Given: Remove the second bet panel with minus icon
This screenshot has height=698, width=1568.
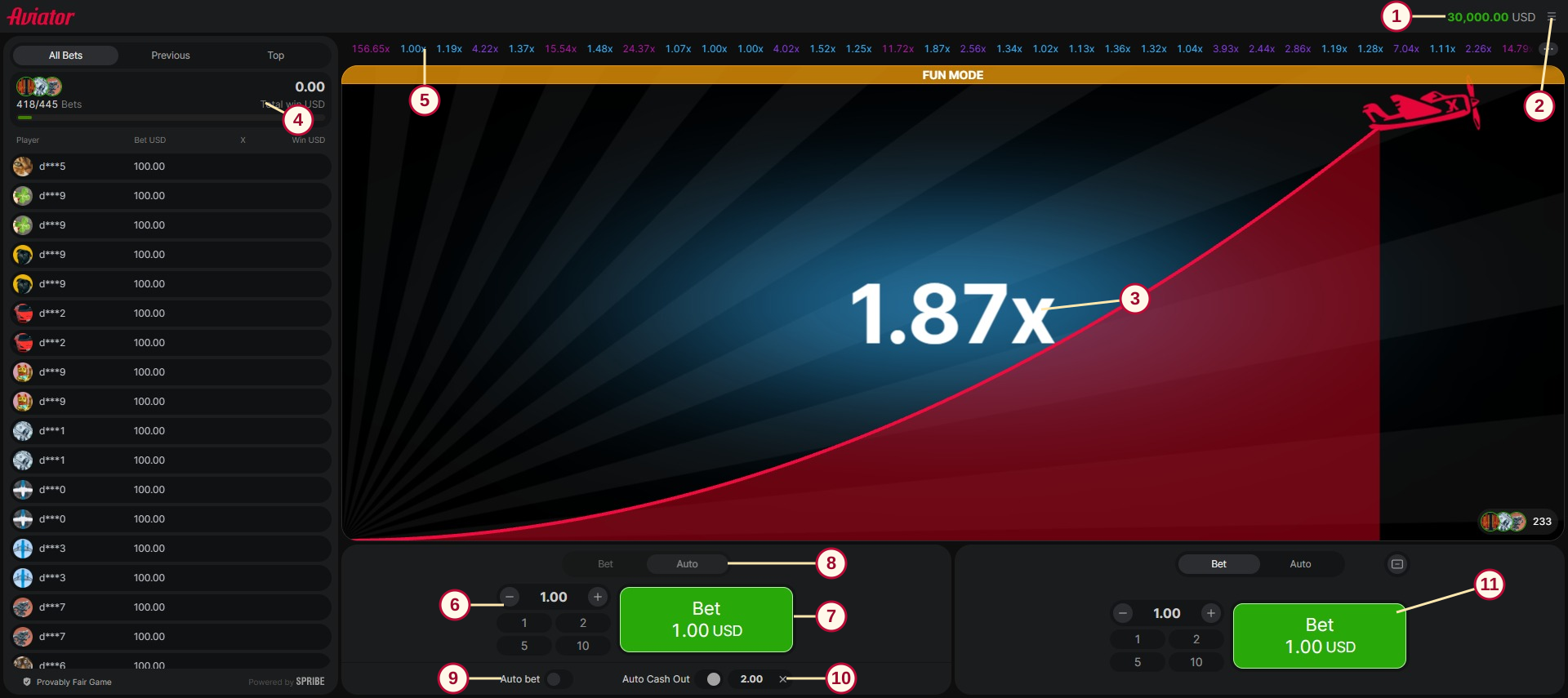Looking at the screenshot, I should tap(1397, 564).
